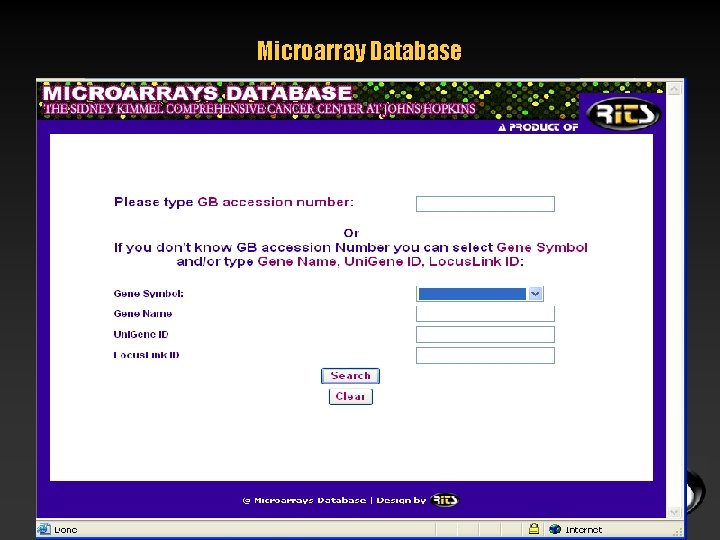Click the RITS logo in header
The width and height of the screenshot is (720, 540).
coord(624,114)
